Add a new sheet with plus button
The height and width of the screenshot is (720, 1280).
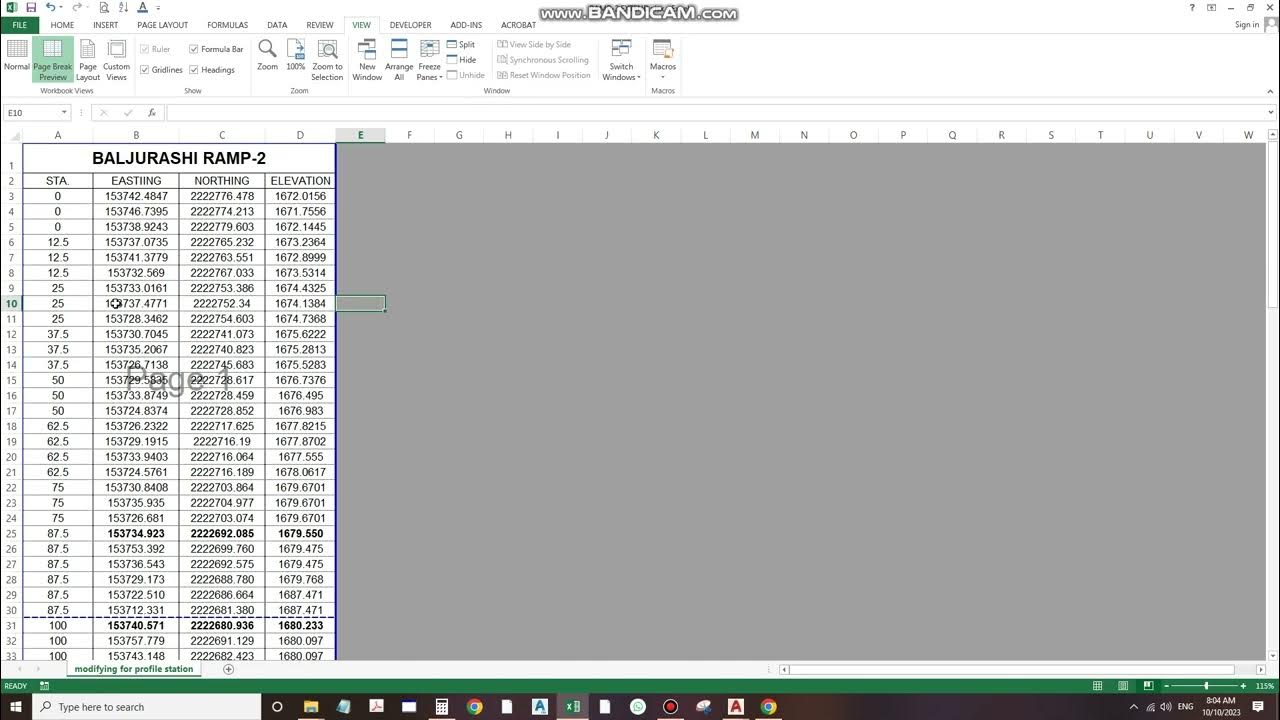[228, 669]
